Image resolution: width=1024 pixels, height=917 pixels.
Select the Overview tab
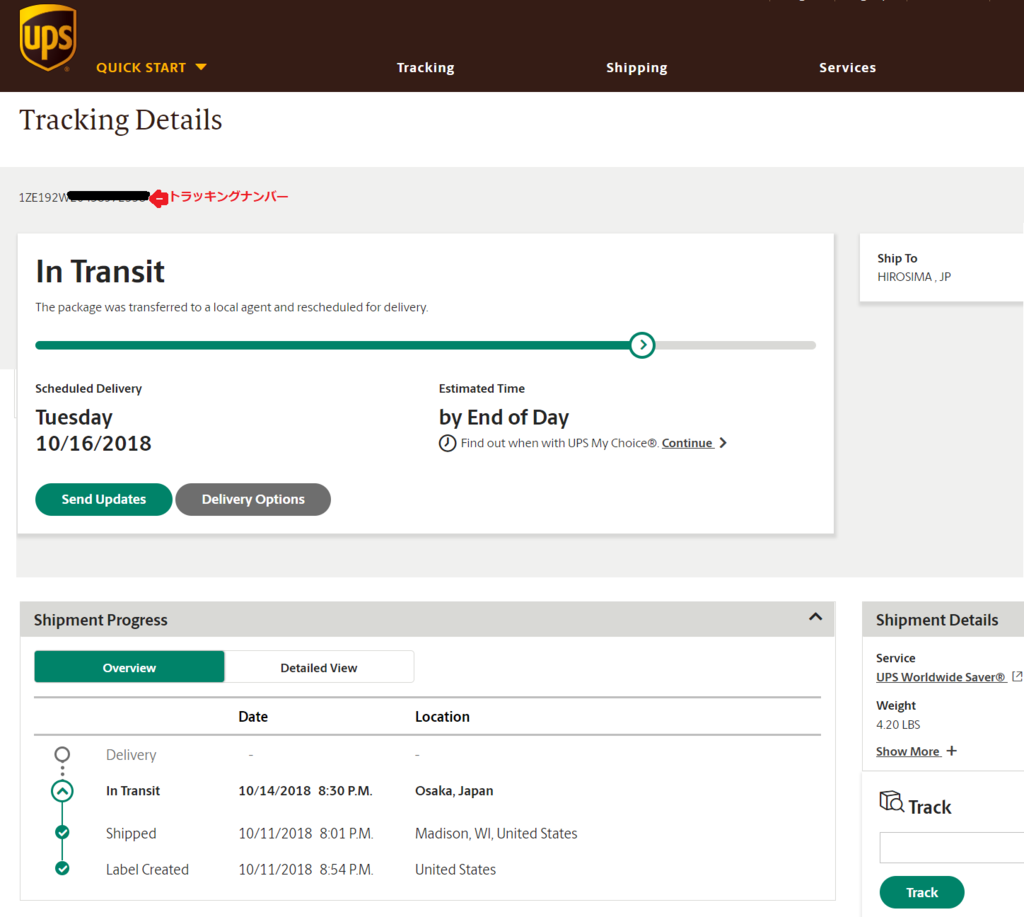(x=129, y=668)
